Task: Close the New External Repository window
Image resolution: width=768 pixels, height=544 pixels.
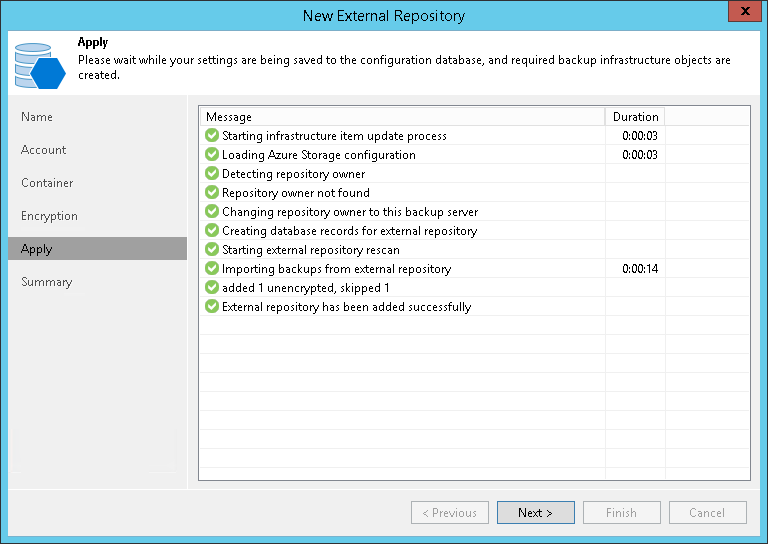Action: coord(742,11)
